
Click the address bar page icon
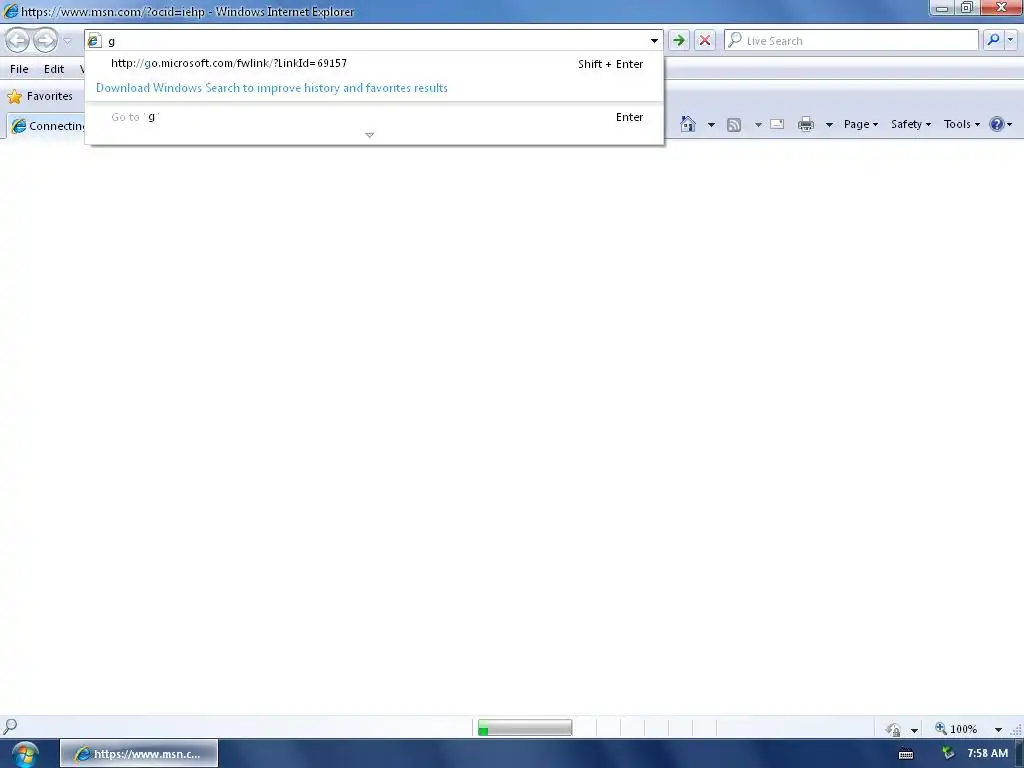click(x=94, y=40)
